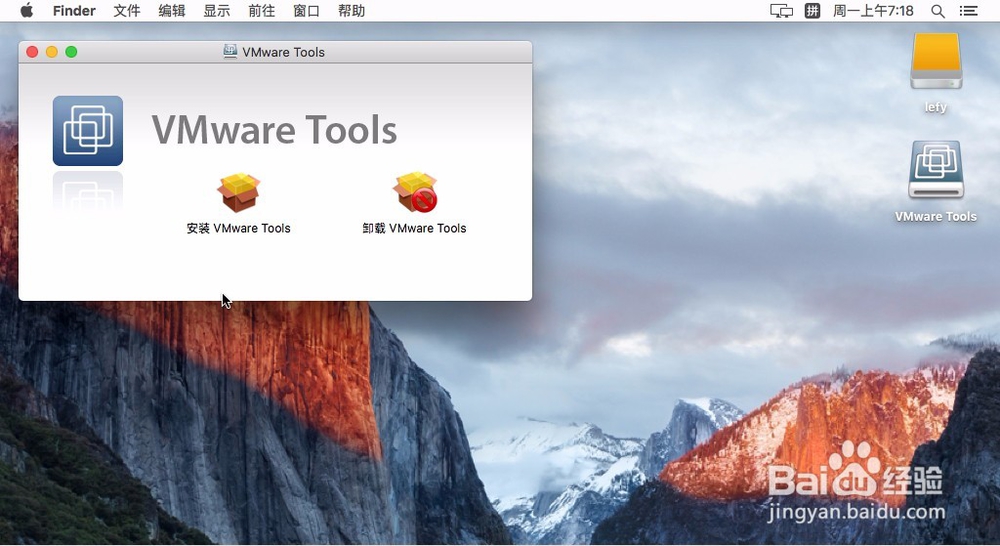This screenshot has height=546, width=1000.
Task: Select the VMware Tools disk on desktop
Action: tap(936, 170)
